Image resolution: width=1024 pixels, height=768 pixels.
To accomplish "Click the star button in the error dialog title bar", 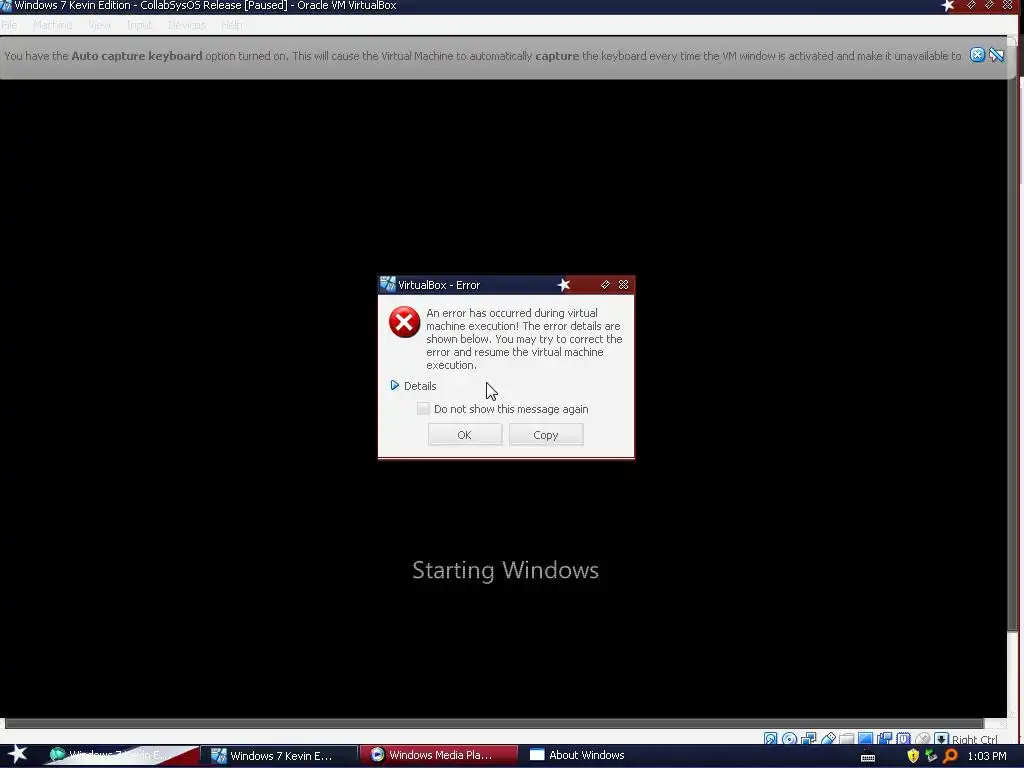I will click(564, 285).
